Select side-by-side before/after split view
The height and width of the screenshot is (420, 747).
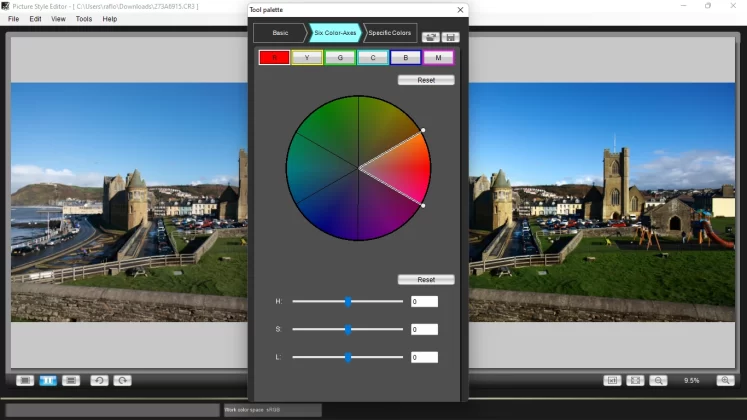[x=48, y=380]
